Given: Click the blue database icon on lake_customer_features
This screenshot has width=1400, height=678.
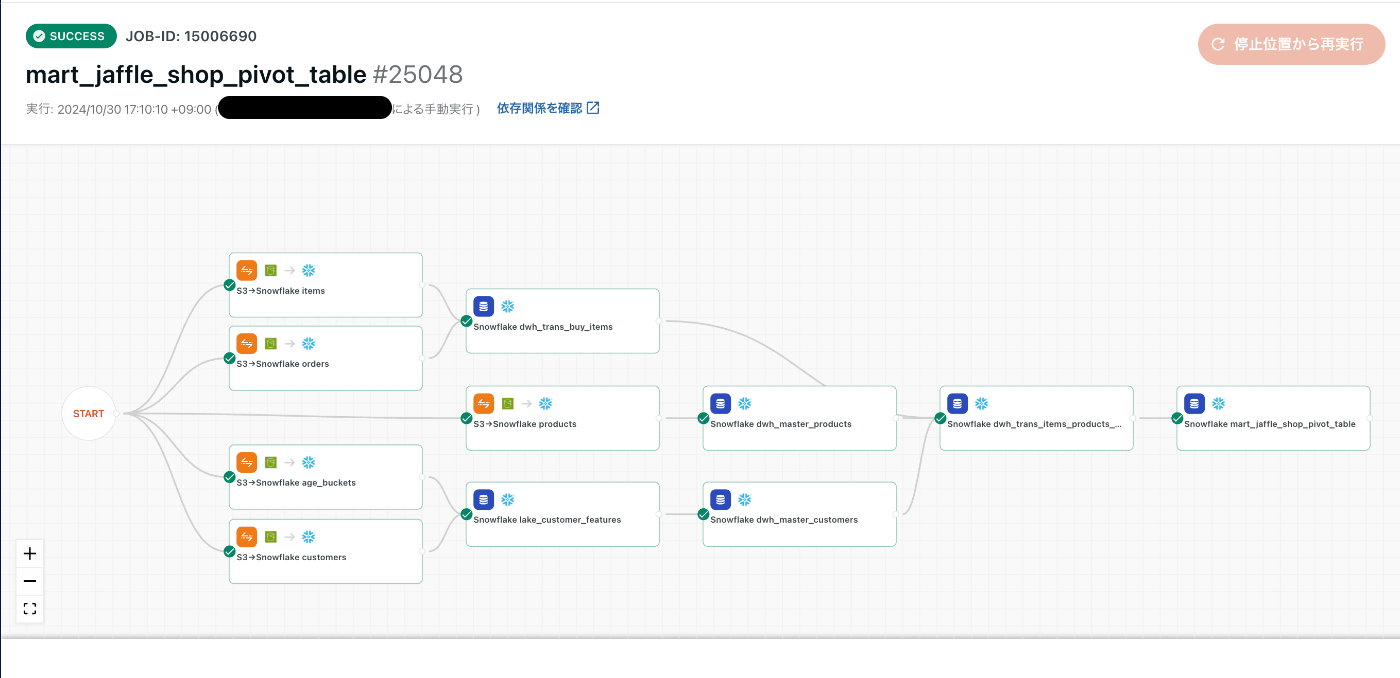Looking at the screenshot, I should click(484, 499).
